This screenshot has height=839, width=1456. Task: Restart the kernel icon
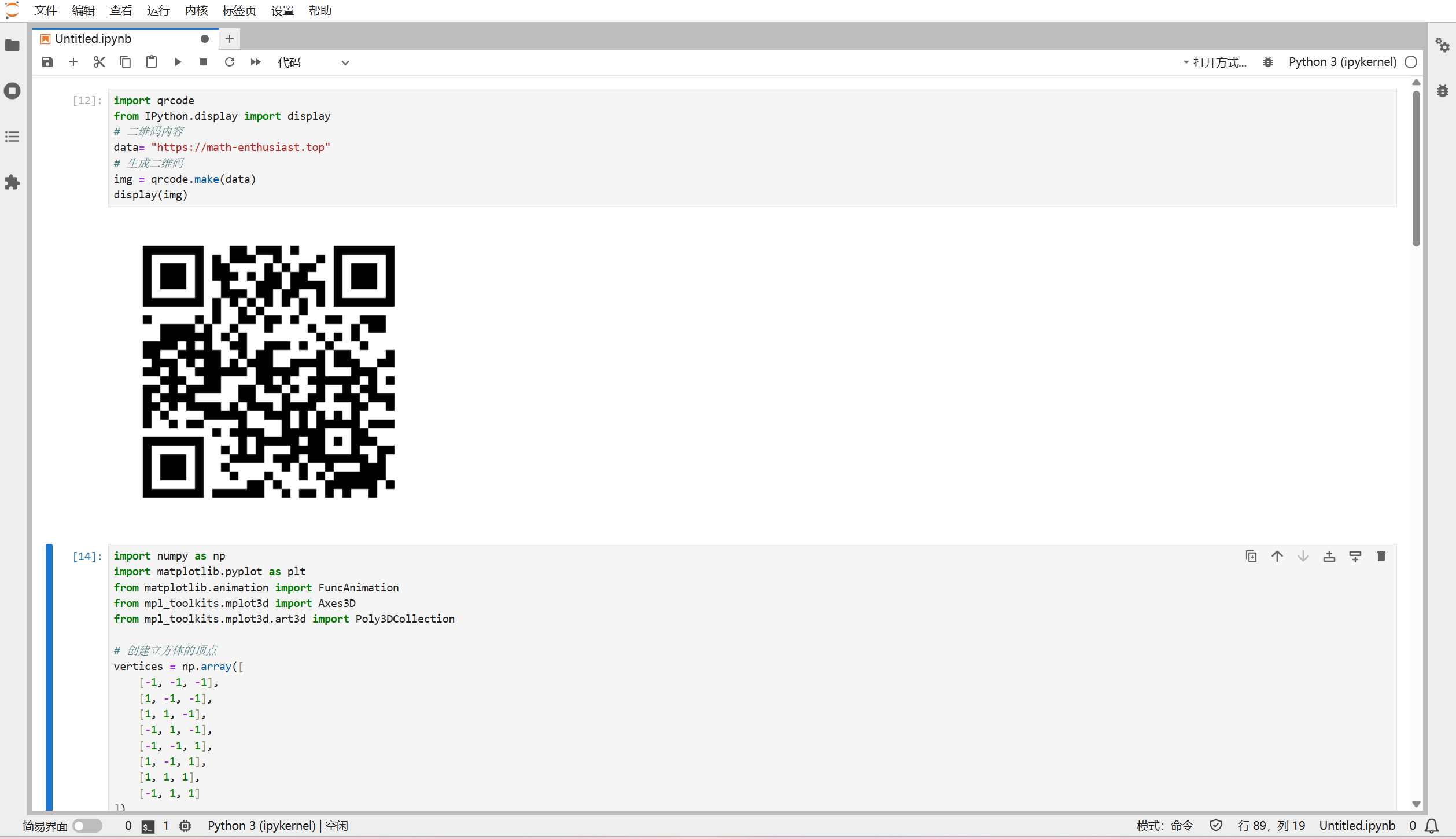tap(230, 62)
